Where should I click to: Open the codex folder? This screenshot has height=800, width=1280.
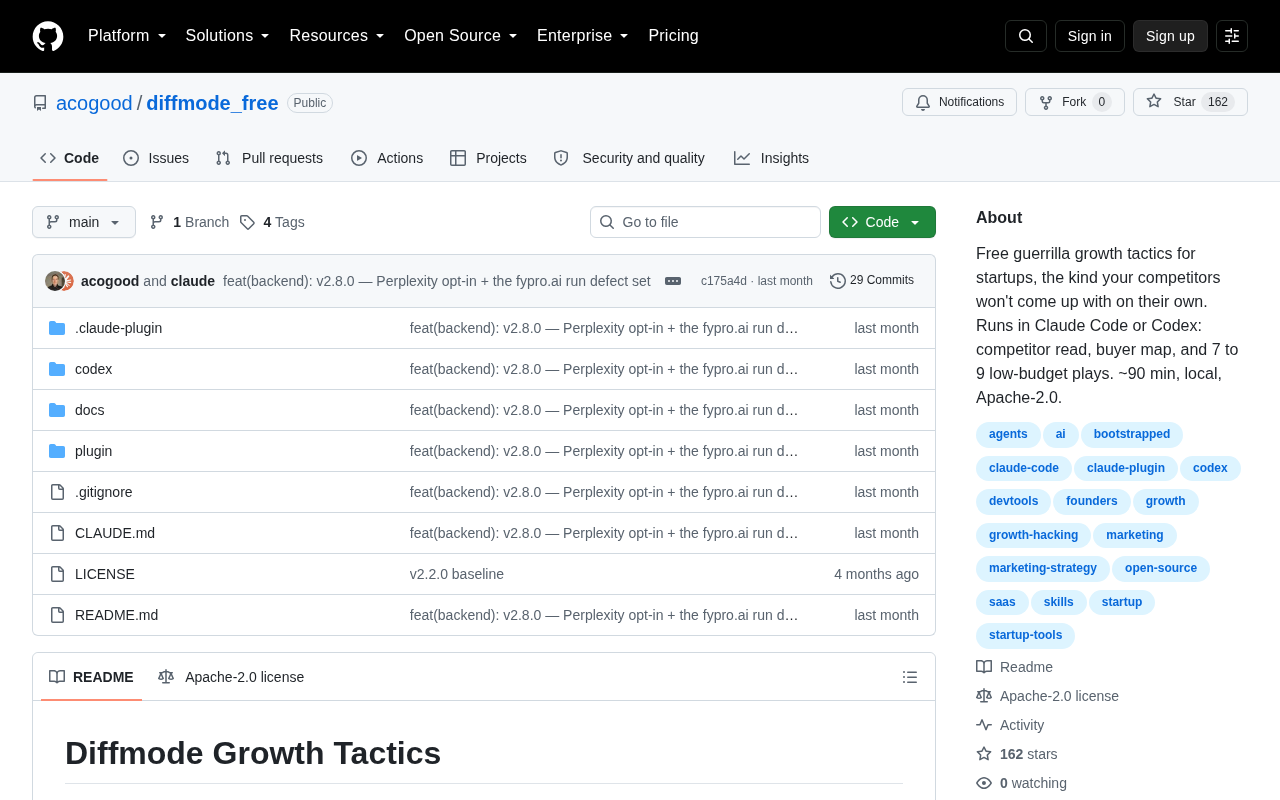93,369
